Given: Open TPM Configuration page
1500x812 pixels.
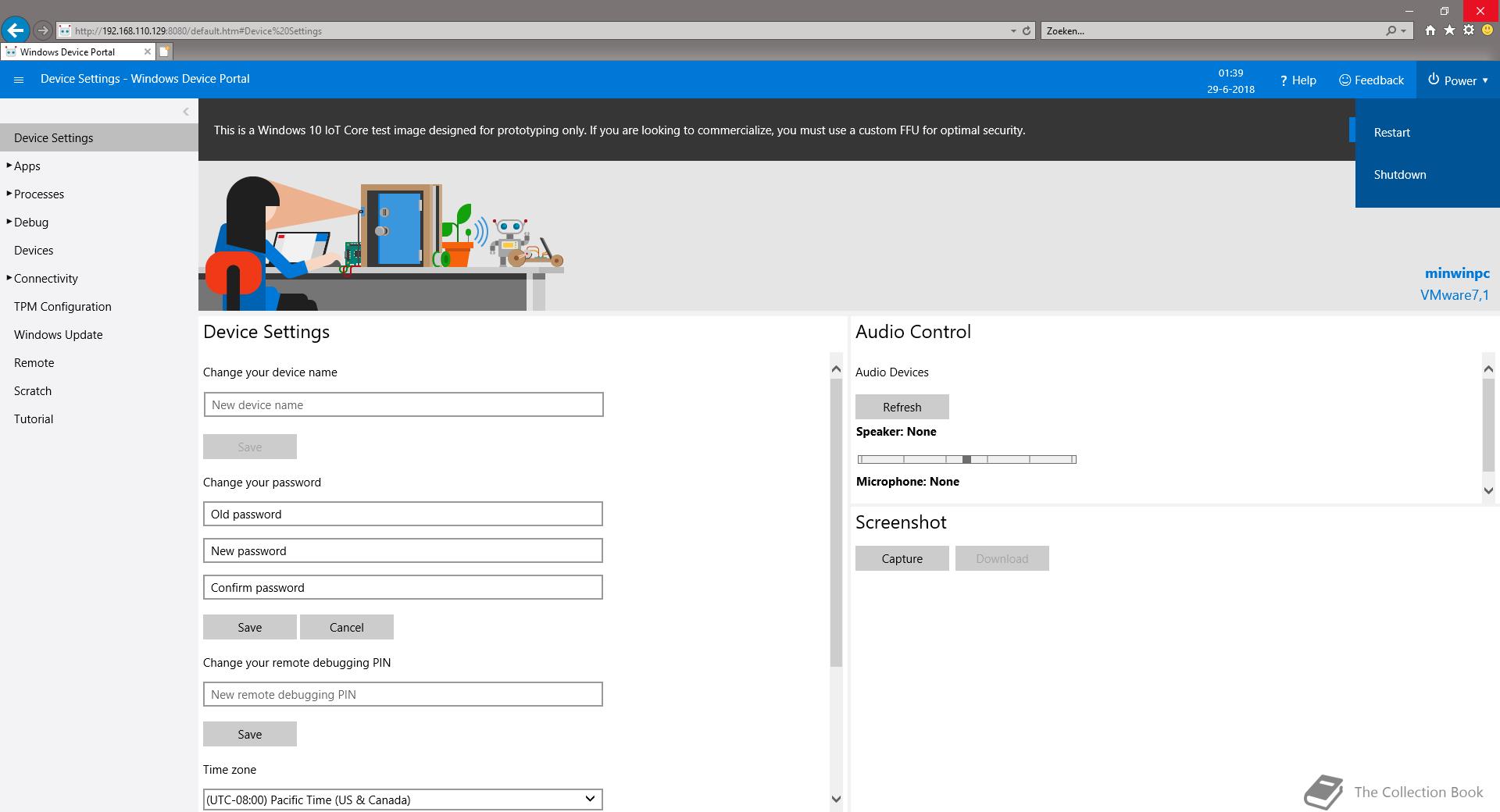Looking at the screenshot, I should (x=62, y=306).
